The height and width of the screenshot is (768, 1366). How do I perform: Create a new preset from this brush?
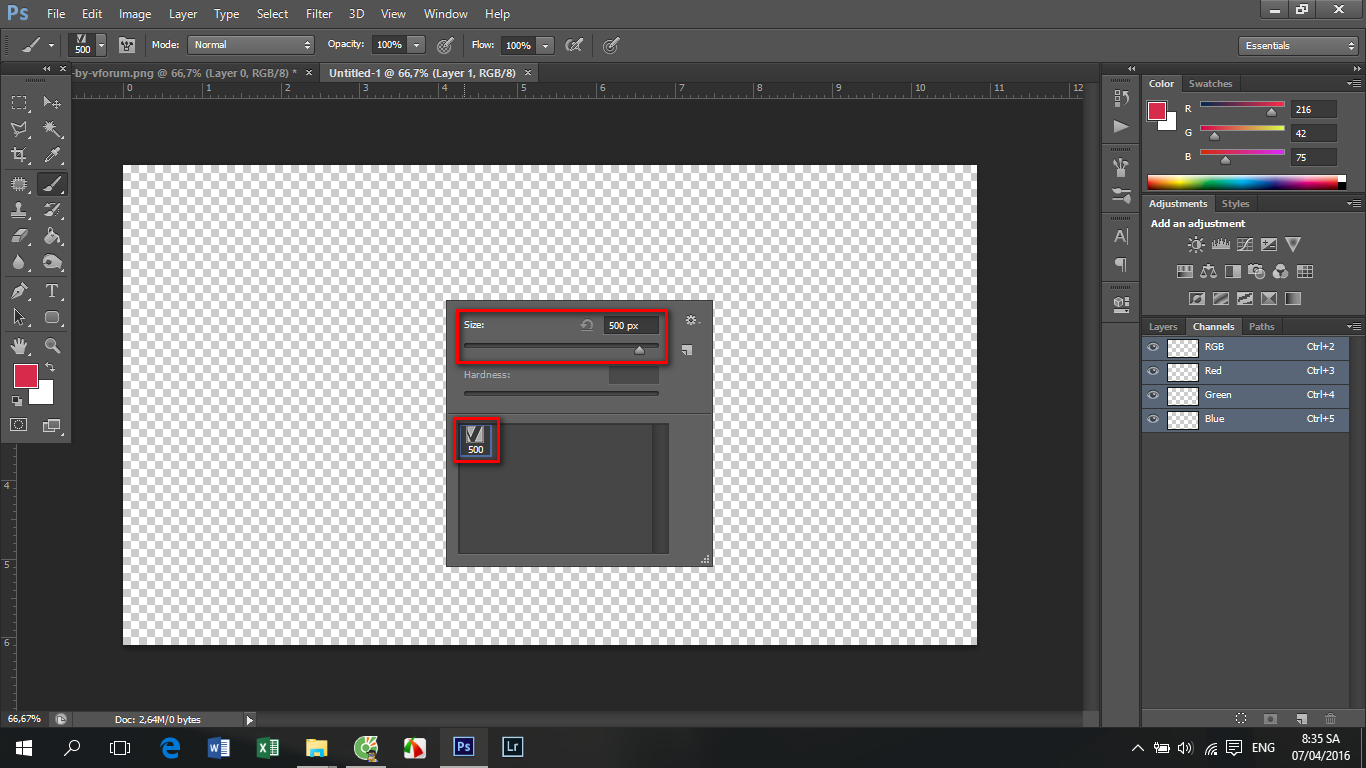point(687,350)
